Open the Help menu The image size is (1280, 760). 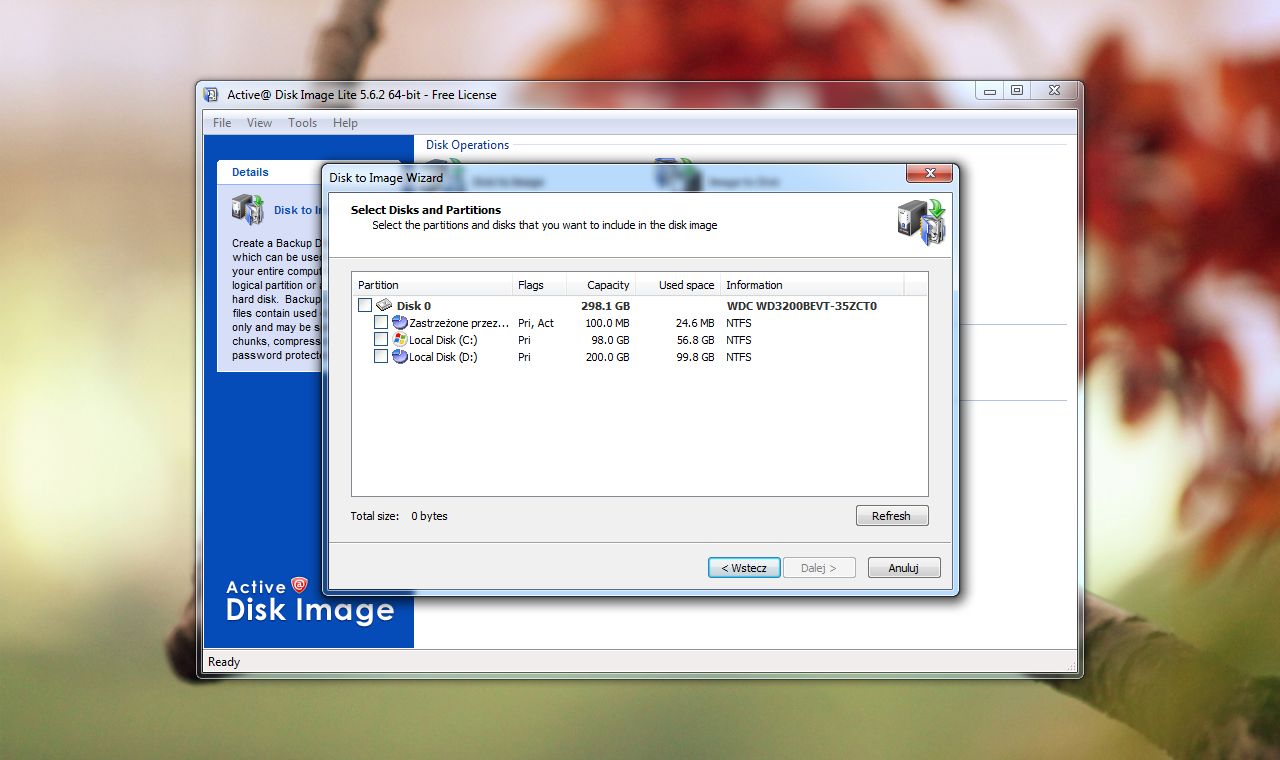[x=345, y=123]
